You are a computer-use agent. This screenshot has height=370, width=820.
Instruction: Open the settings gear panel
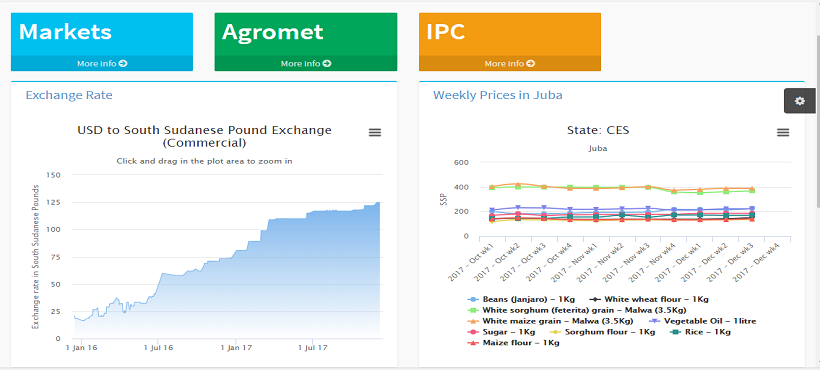(x=800, y=101)
